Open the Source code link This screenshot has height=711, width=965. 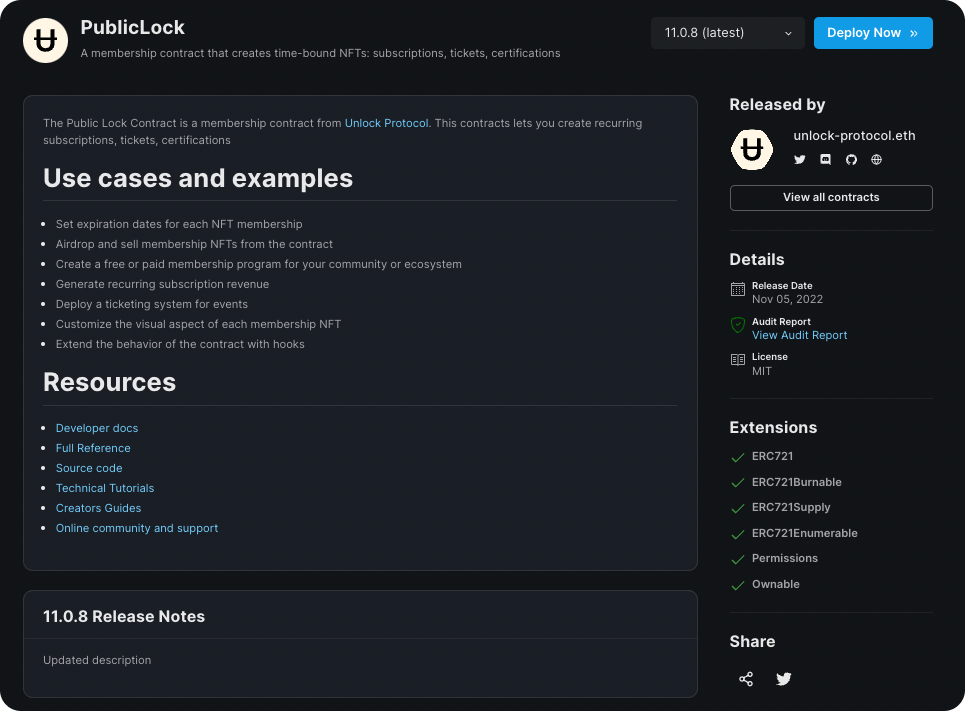(89, 468)
